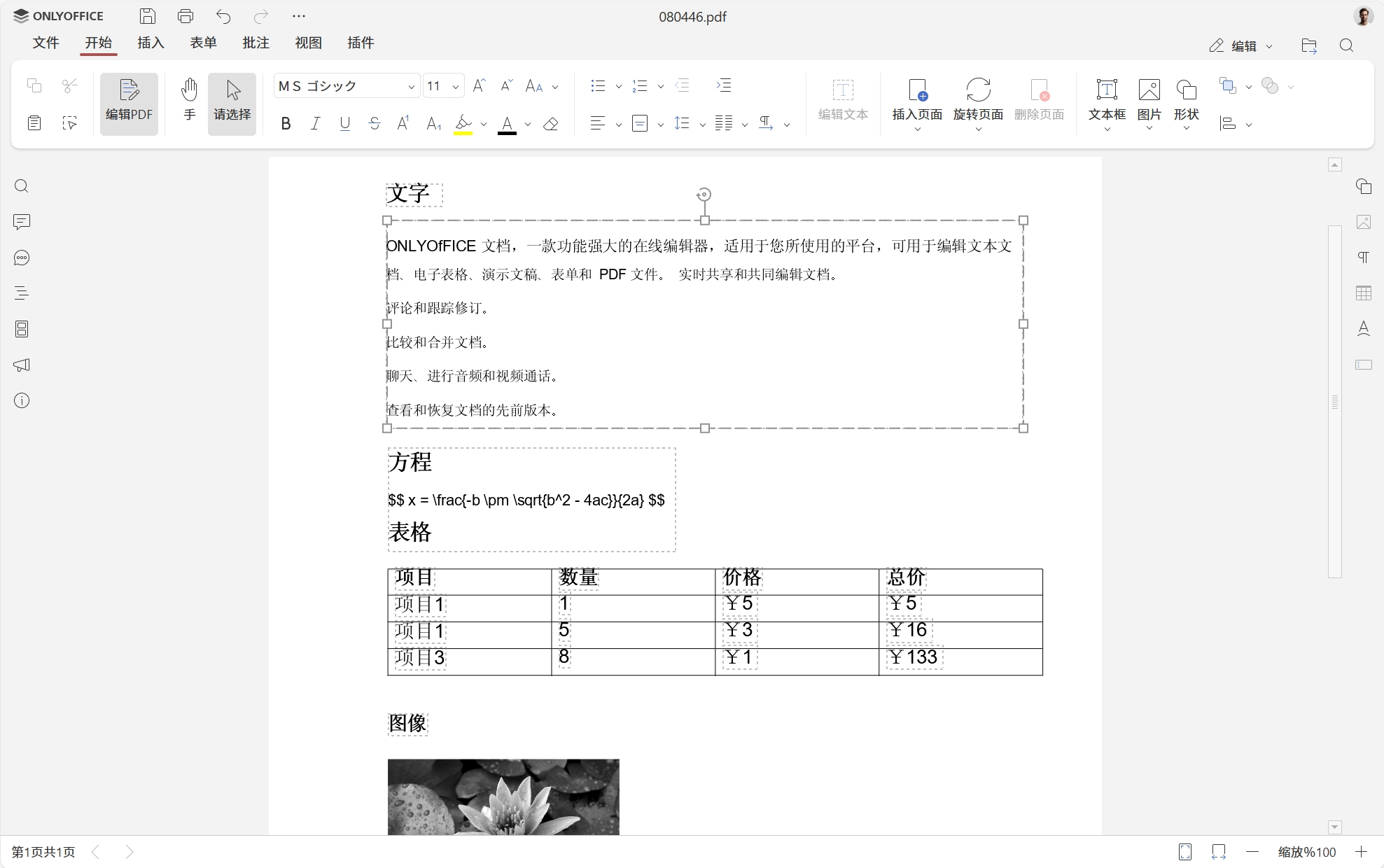The width and height of the screenshot is (1384, 868).
Task: Zoom out with minus button
Action: pyautogui.click(x=1252, y=852)
